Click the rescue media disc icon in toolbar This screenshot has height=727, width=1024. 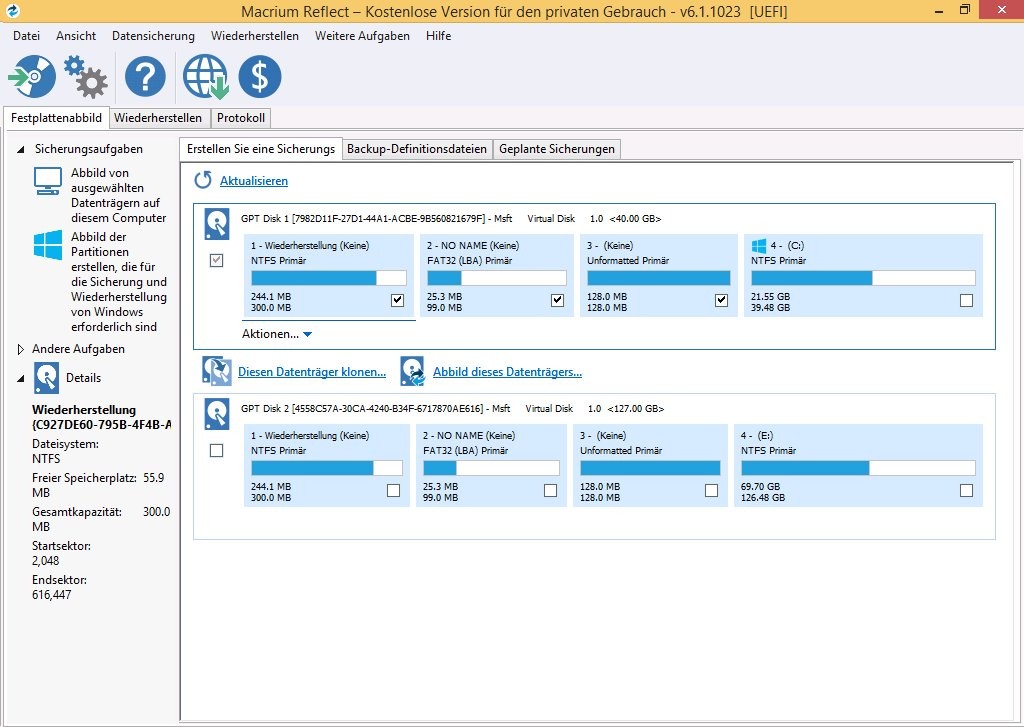(32, 76)
